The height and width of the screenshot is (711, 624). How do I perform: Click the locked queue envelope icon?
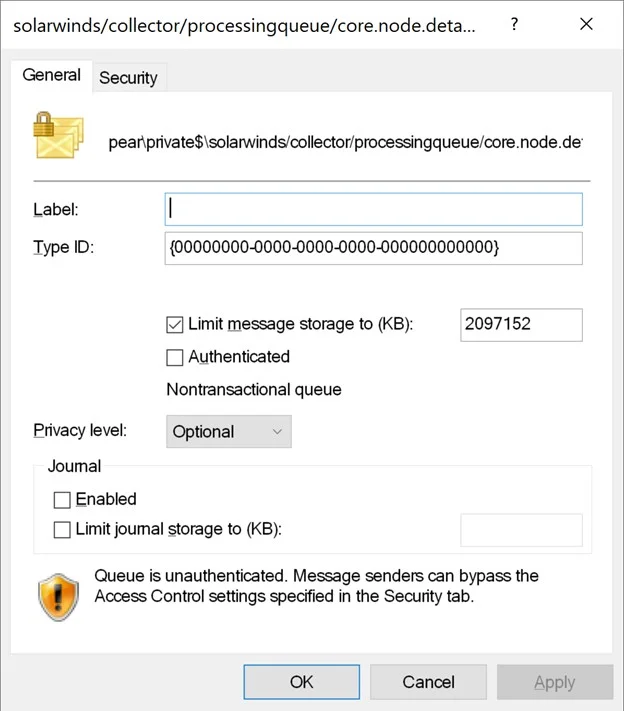coord(58,136)
